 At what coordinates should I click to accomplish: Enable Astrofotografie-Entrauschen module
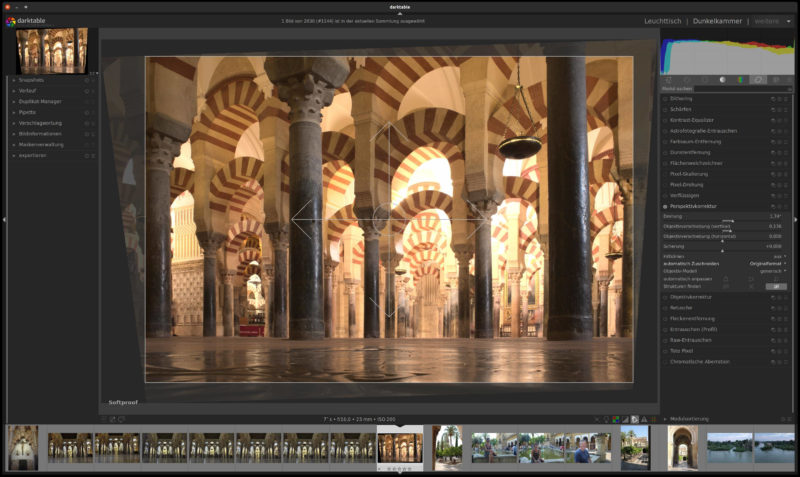point(665,131)
